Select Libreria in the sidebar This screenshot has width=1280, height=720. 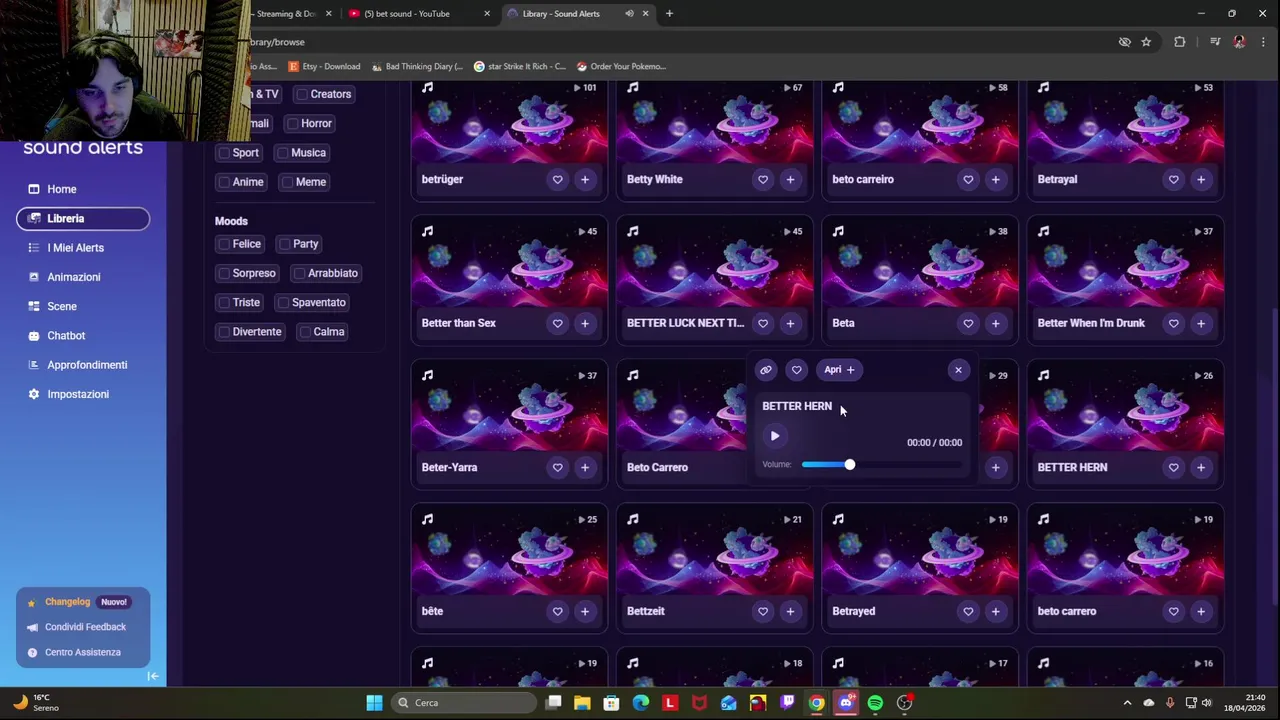click(83, 218)
